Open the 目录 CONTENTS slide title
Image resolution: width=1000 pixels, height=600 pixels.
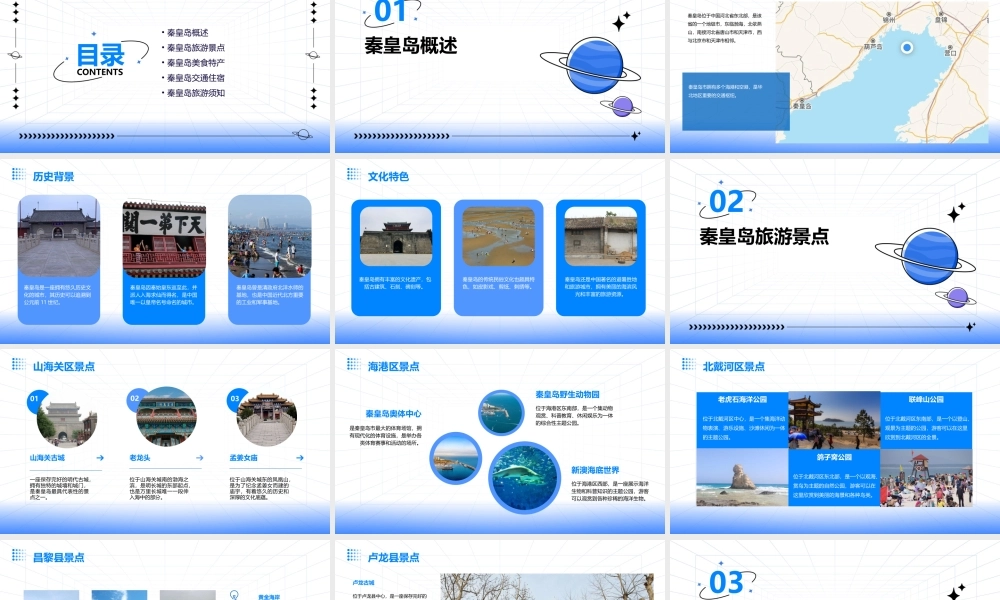click(x=100, y=60)
